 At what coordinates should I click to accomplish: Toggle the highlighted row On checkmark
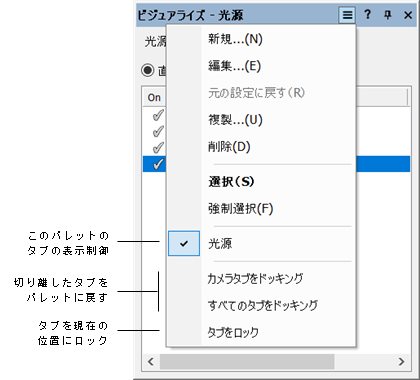(x=158, y=164)
